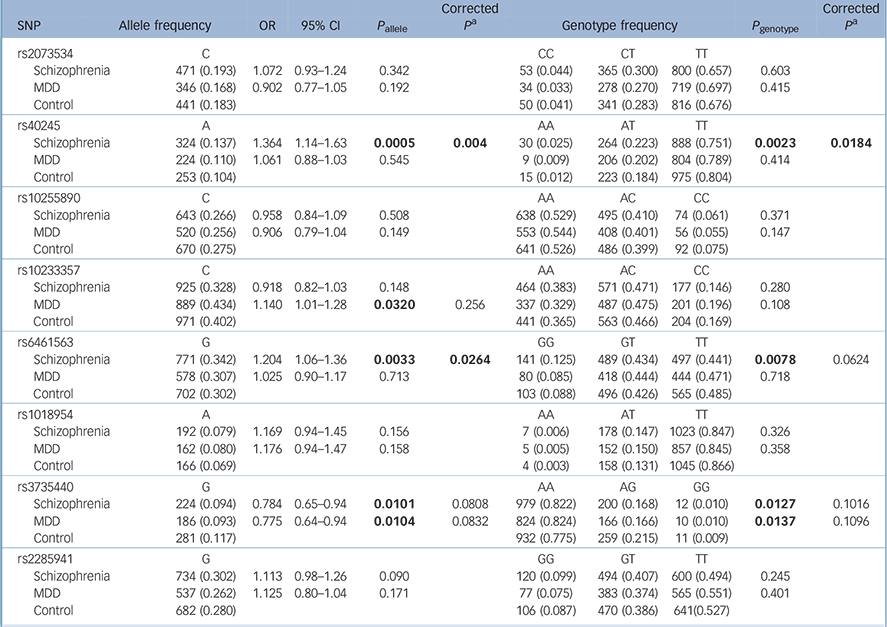Click the SNP column header
The width and height of the screenshot is (887, 627).
pos(31,25)
